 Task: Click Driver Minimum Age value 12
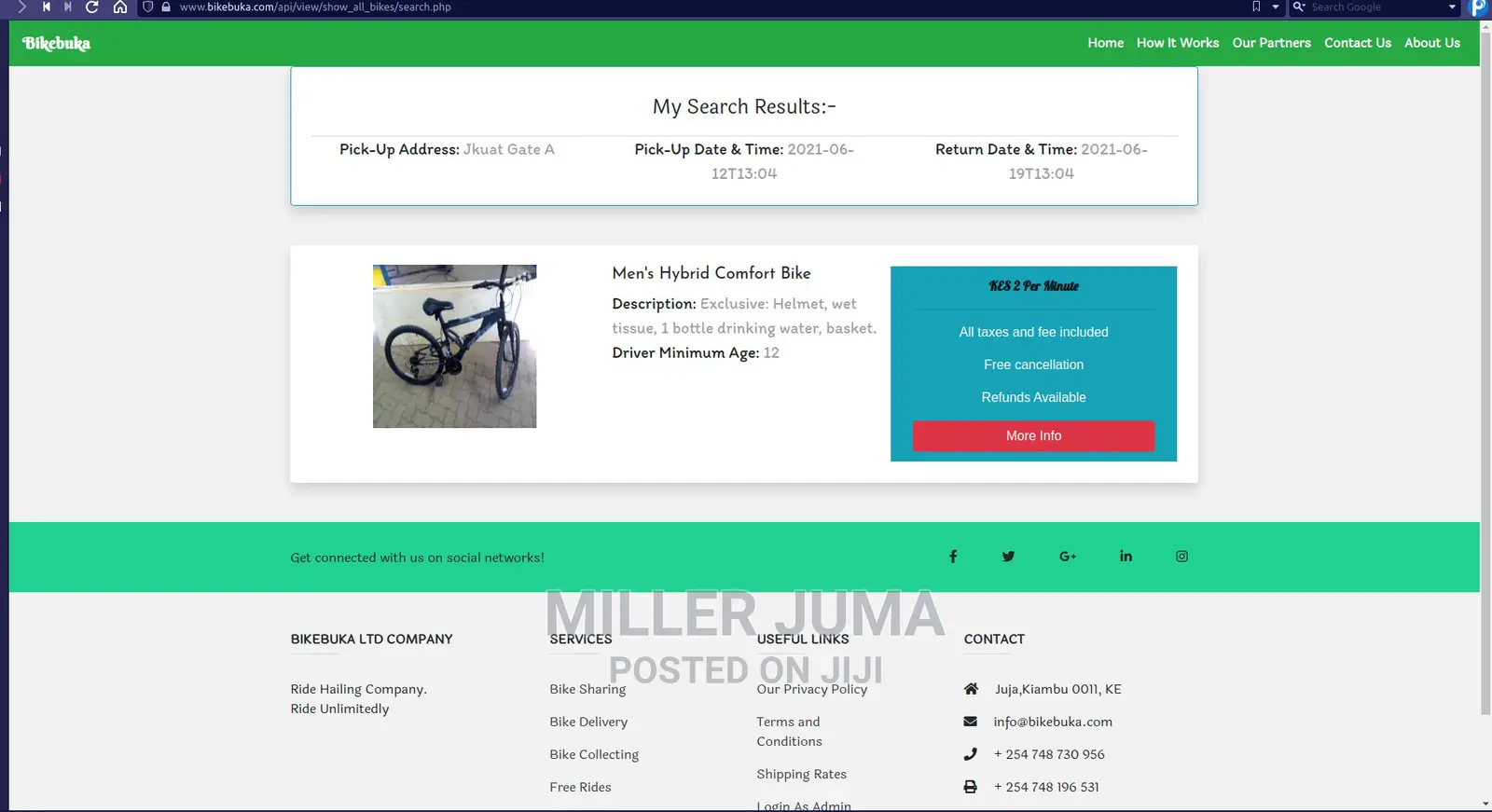pyautogui.click(x=771, y=352)
